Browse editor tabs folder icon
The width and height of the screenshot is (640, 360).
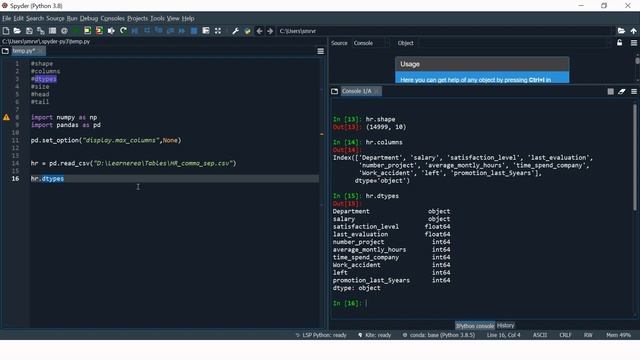click(5, 51)
